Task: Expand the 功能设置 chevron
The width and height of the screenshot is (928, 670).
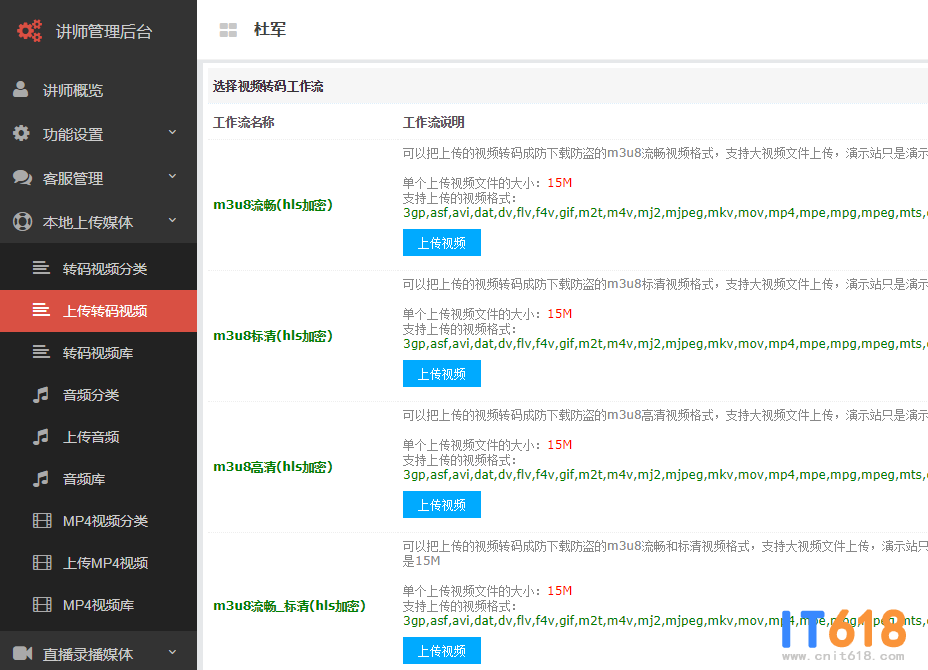Action: point(172,132)
